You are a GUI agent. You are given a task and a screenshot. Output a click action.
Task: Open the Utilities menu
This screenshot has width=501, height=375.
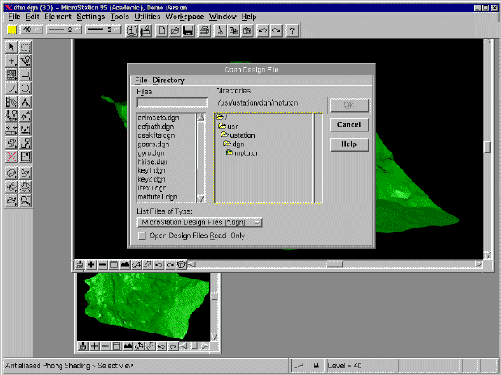(x=147, y=17)
